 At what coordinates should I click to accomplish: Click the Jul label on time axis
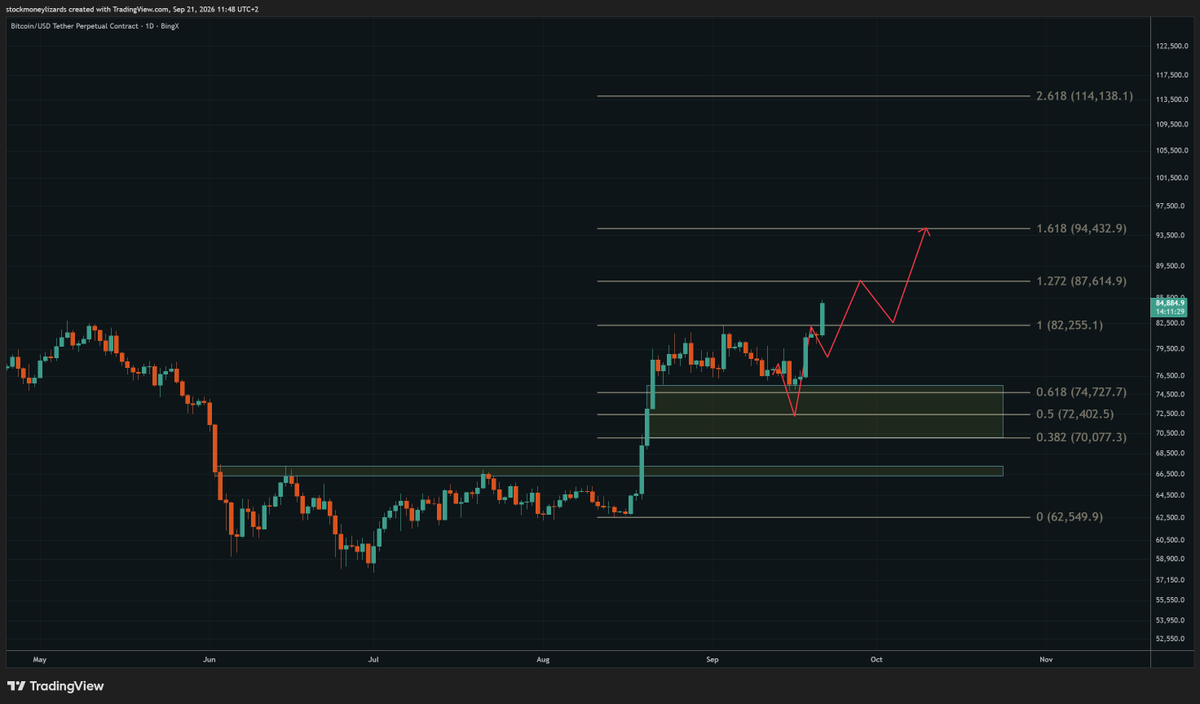point(372,660)
